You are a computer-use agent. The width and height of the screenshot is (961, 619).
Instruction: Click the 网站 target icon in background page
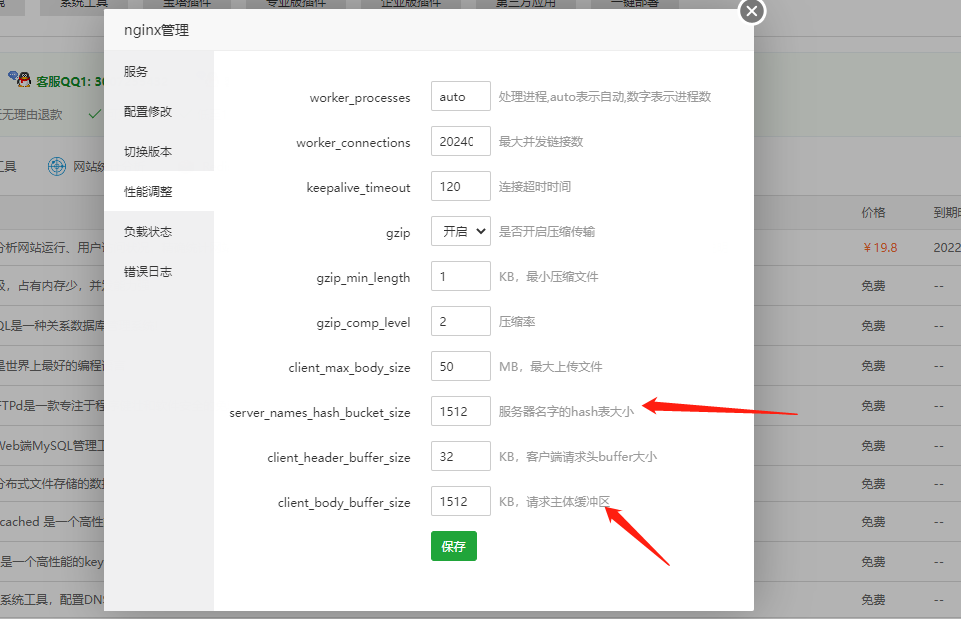pos(56,166)
